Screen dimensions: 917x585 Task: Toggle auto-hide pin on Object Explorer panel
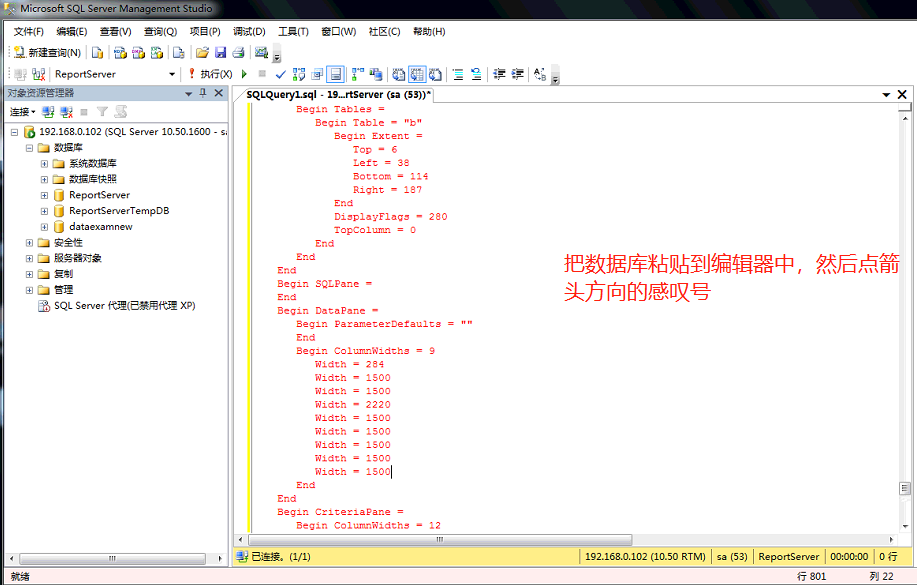[203, 93]
